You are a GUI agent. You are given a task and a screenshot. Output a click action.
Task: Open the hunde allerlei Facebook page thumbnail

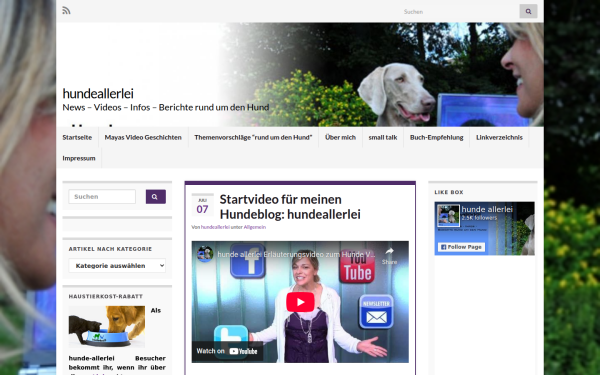(x=448, y=215)
